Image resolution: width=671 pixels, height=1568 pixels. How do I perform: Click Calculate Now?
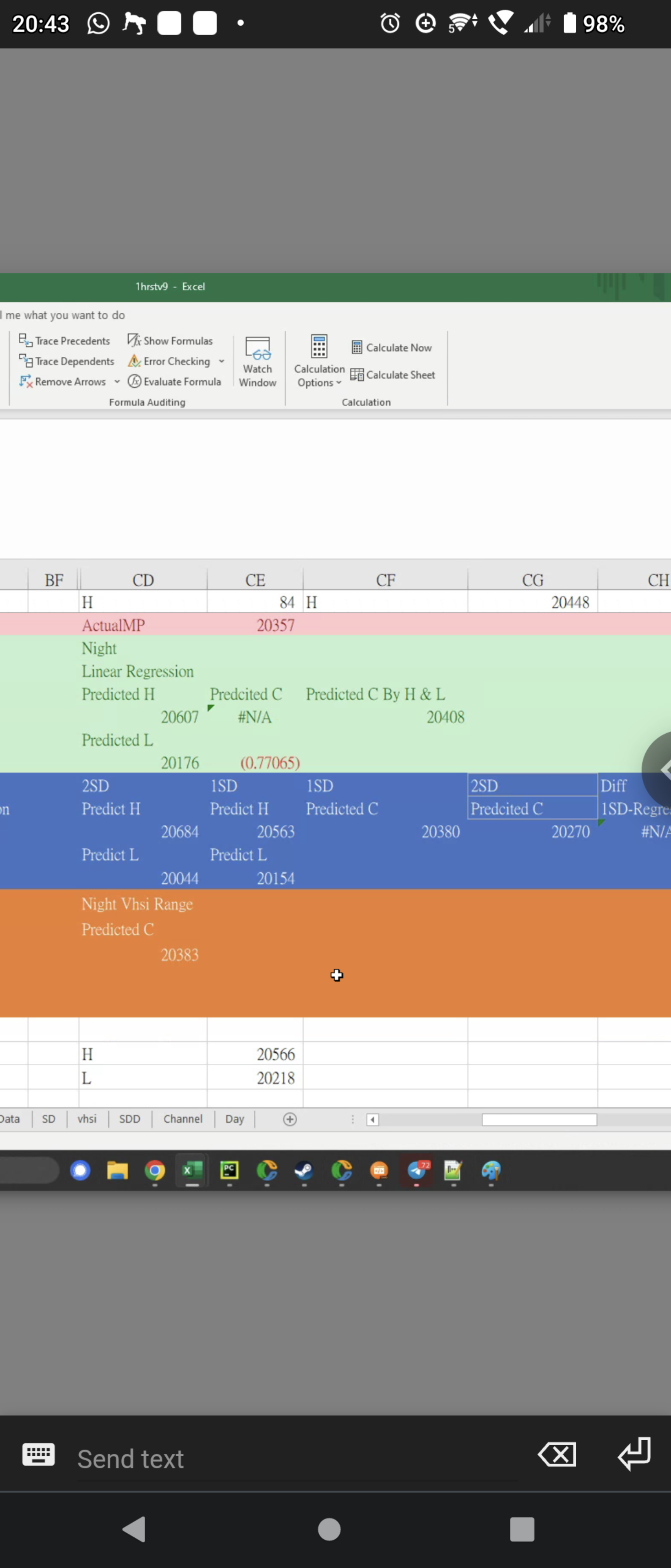point(392,347)
